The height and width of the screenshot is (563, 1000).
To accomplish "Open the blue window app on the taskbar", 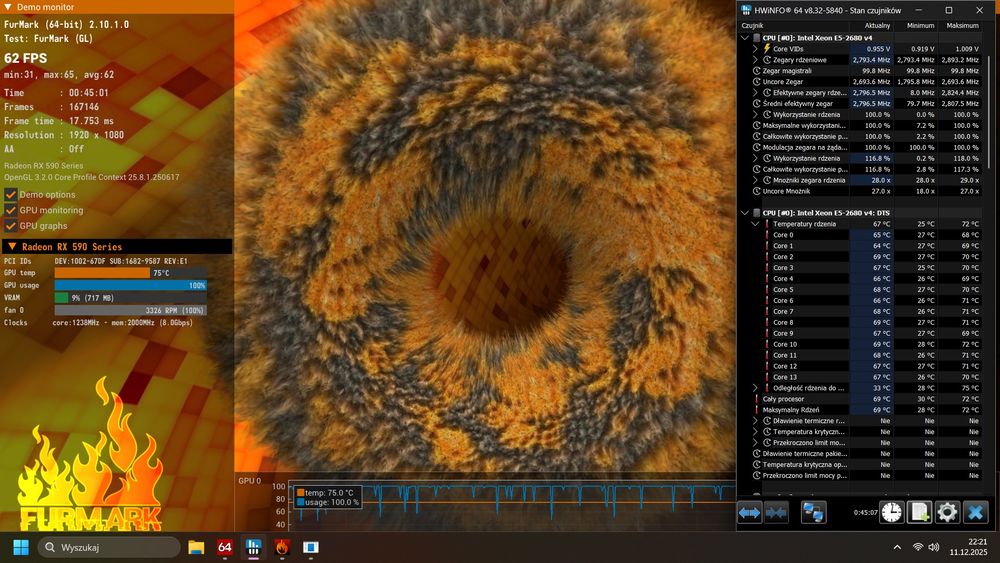I will click(x=311, y=547).
